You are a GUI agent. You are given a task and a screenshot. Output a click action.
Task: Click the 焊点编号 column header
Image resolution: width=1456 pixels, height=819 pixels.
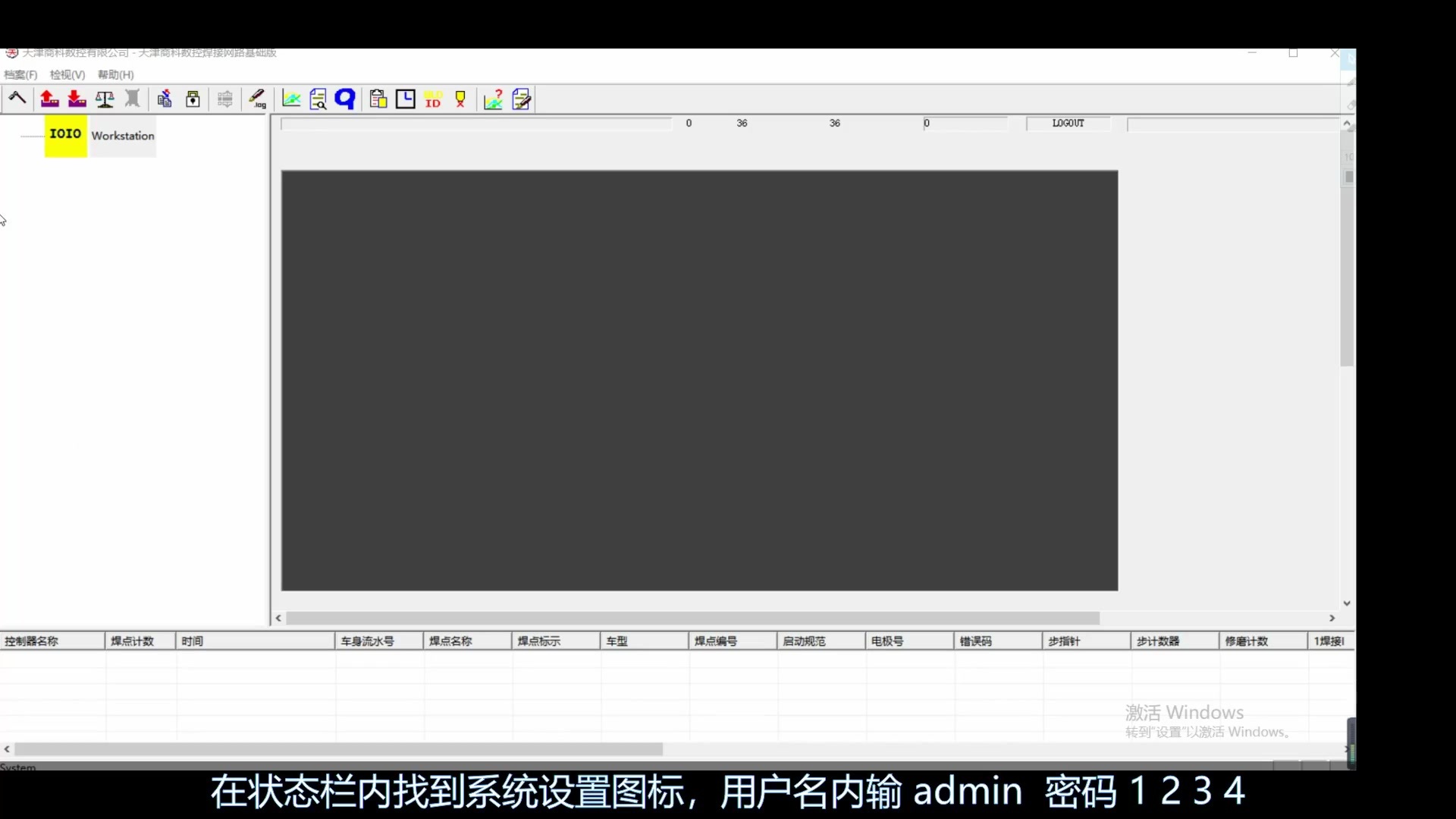coord(733,641)
